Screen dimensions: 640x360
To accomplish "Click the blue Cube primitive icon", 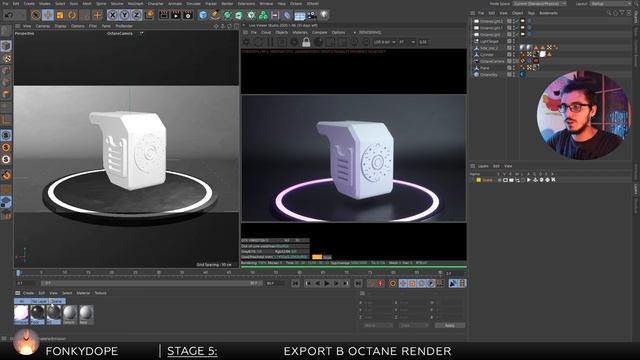I will click(203, 15).
